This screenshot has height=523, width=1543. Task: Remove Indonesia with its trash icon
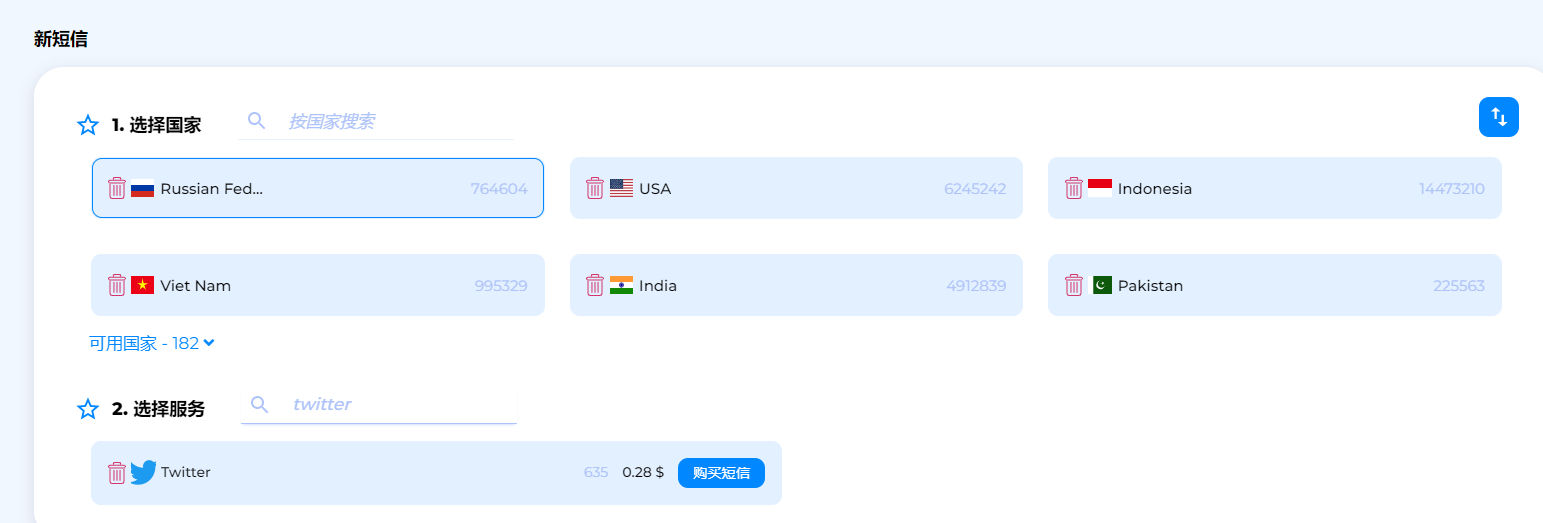1074,188
